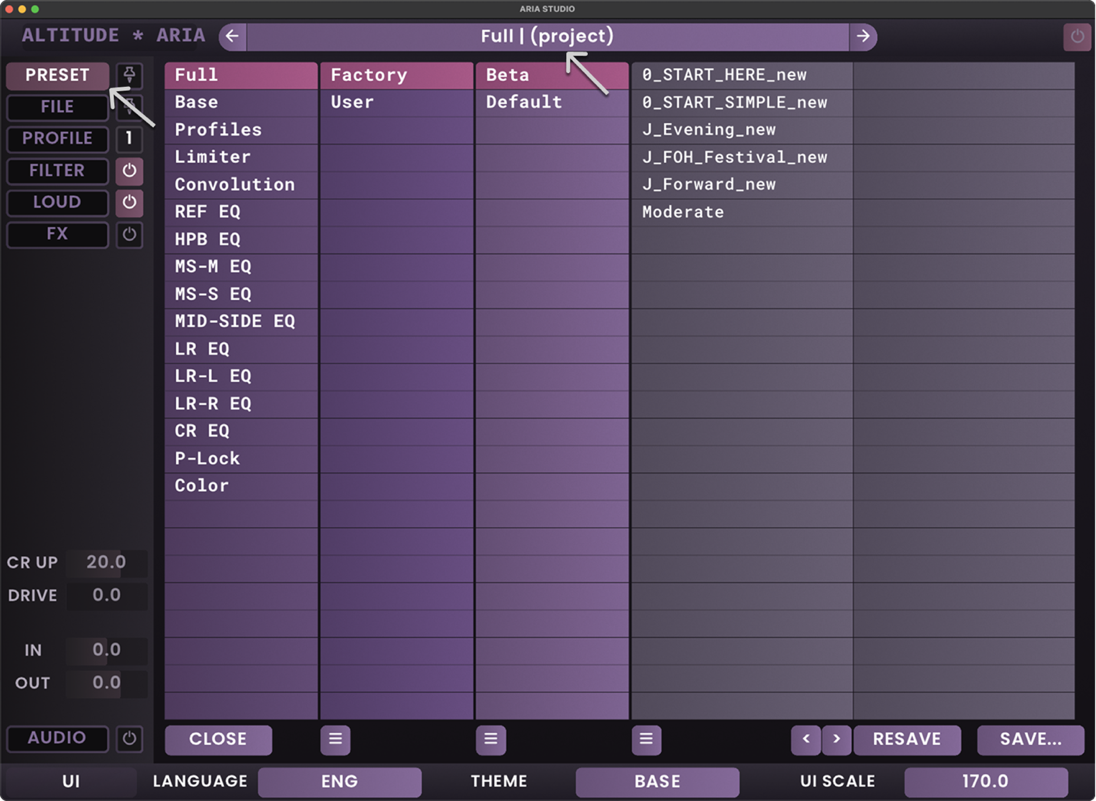Choose the User preset bank

tap(352, 102)
